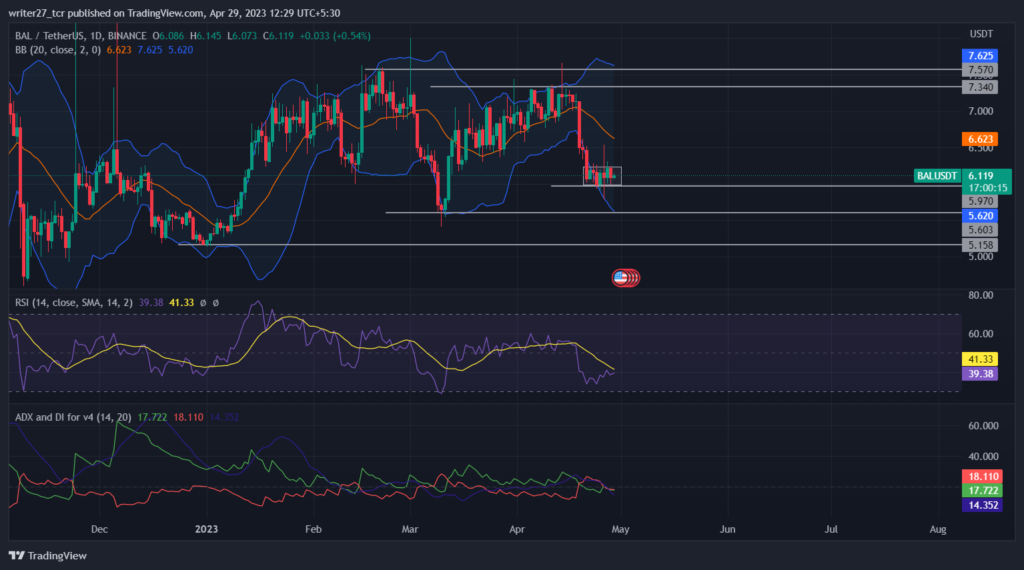Image resolution: width=1024 pixels, height=570 pixels.
Task: Click the 7.570 horizontal line price label
Action: (x=980, y=70)
